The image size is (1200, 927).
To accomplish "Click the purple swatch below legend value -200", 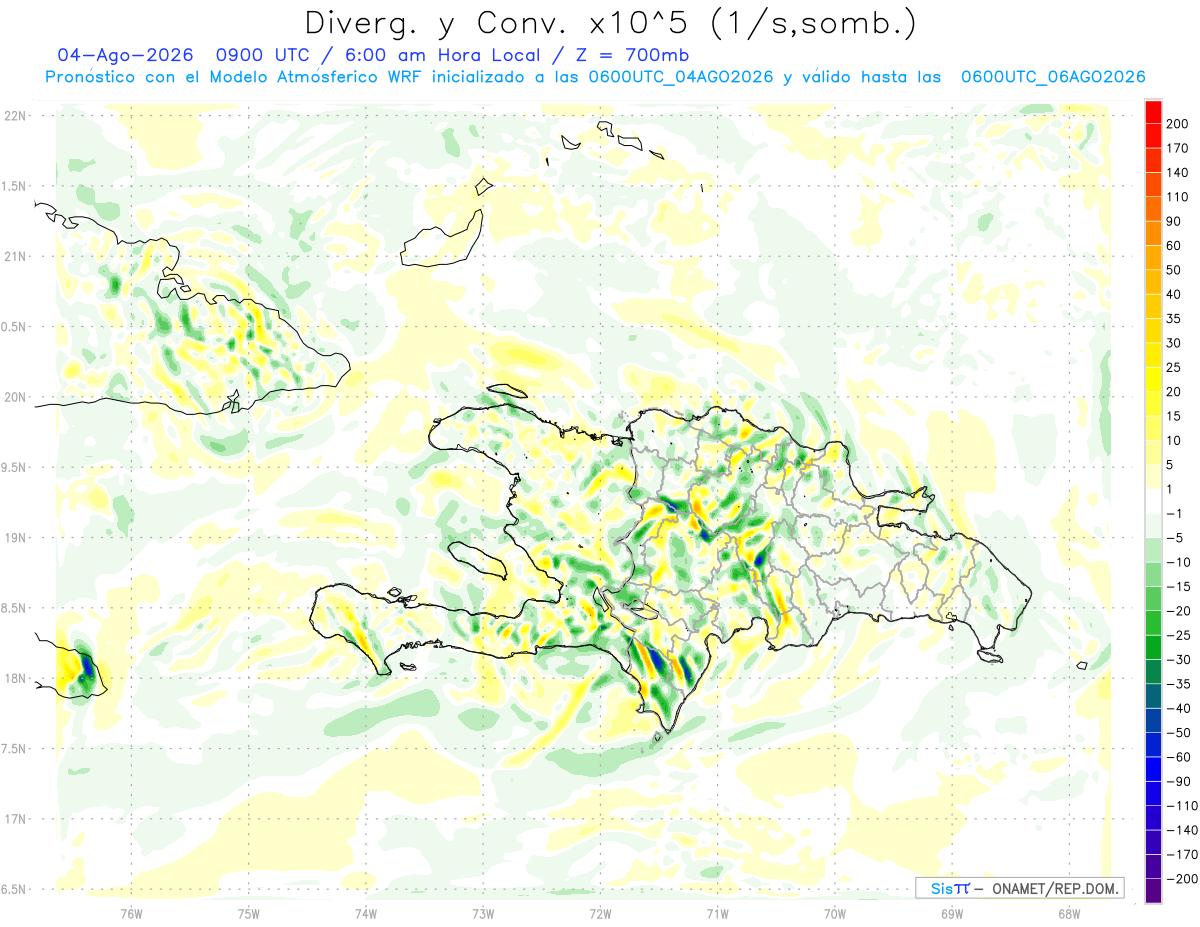I will (x=1153, y=891).
